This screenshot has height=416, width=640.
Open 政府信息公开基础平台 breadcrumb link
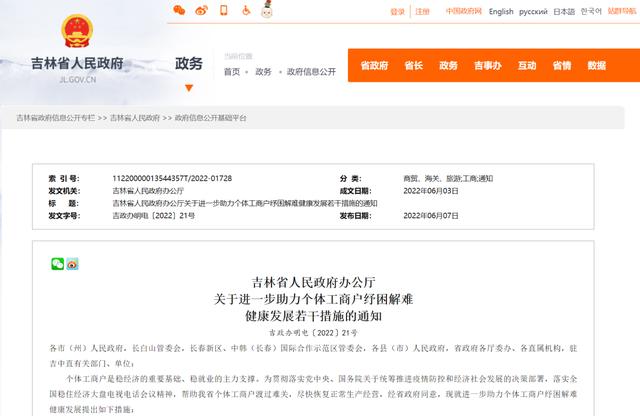click(x=211, y=118)
